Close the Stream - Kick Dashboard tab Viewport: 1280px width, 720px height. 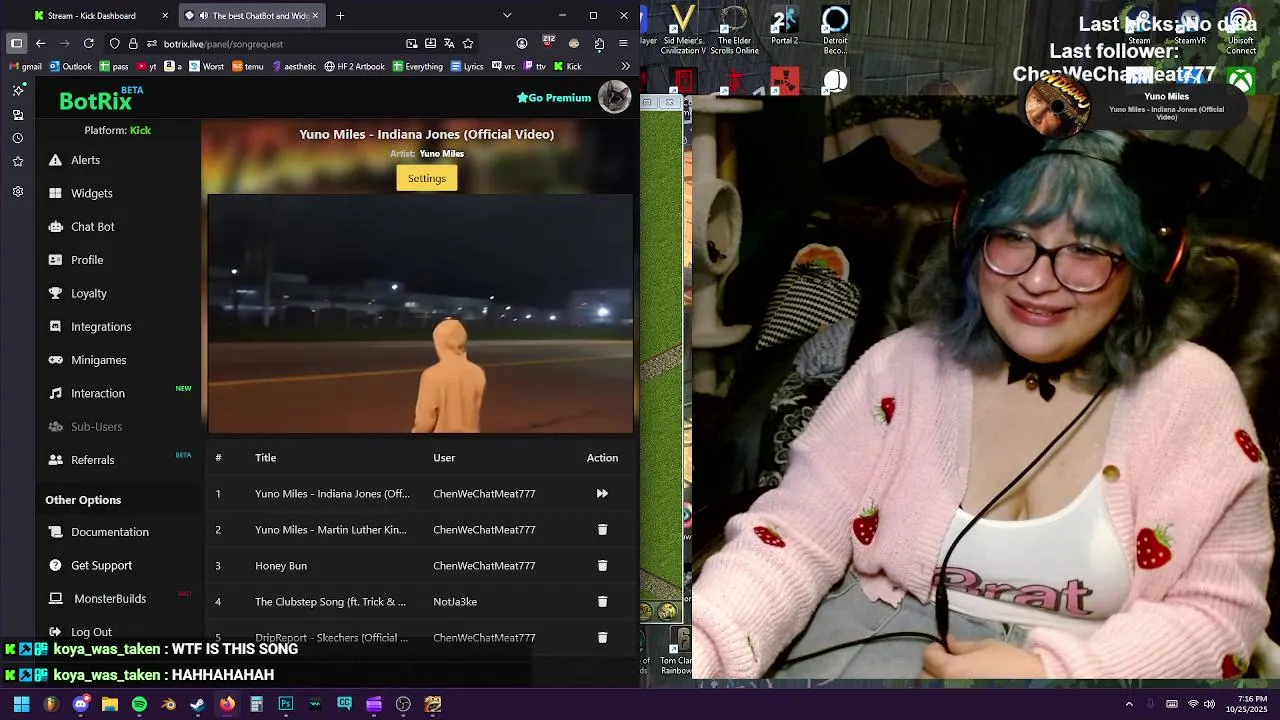click(165, 15)
